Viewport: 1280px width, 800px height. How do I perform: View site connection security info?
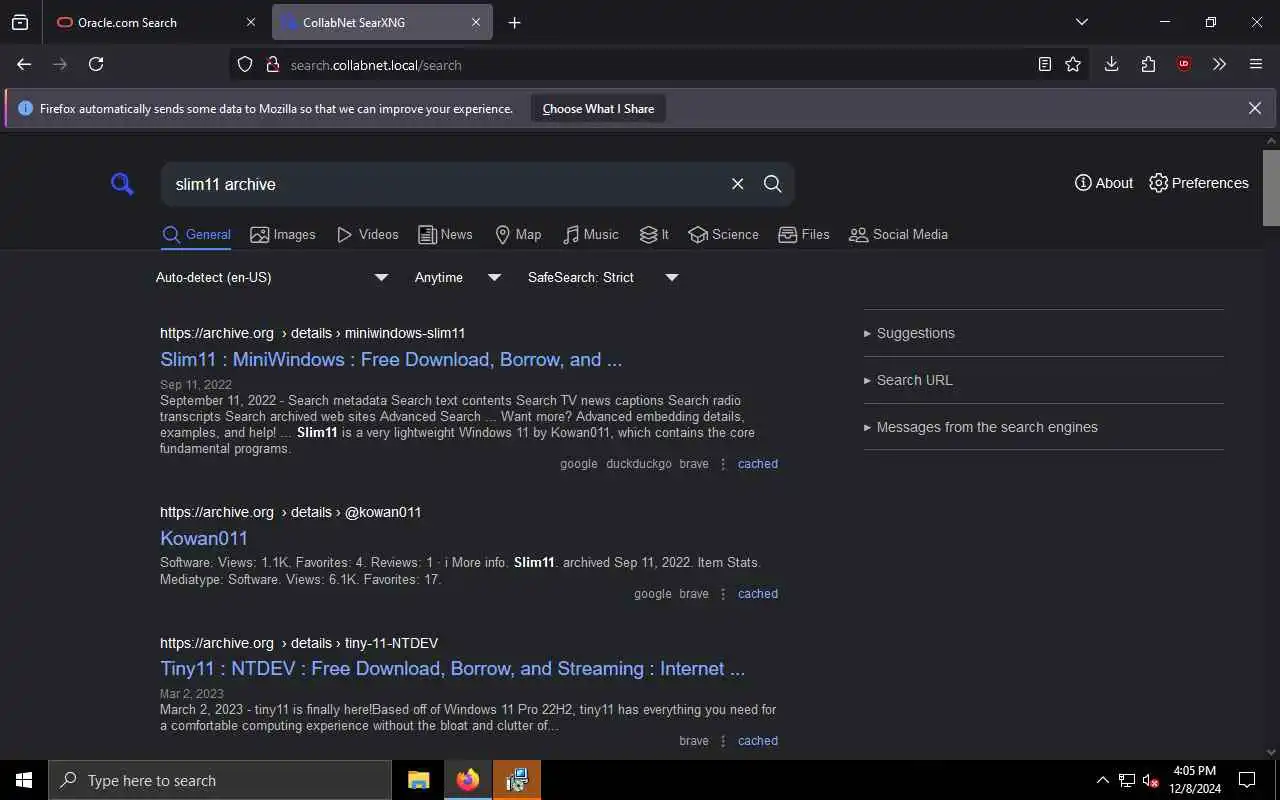pyautogui.click(x=271, y=65)
